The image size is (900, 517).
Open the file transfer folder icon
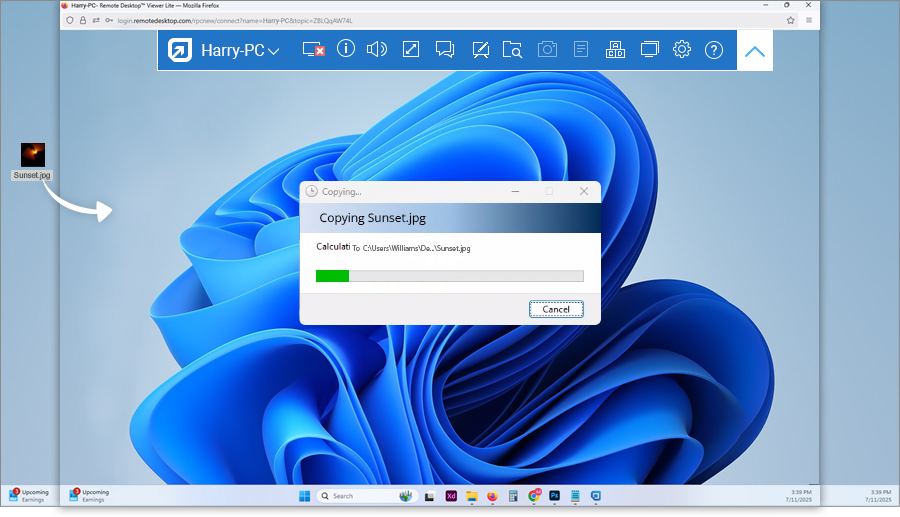[x=513, y=49]
